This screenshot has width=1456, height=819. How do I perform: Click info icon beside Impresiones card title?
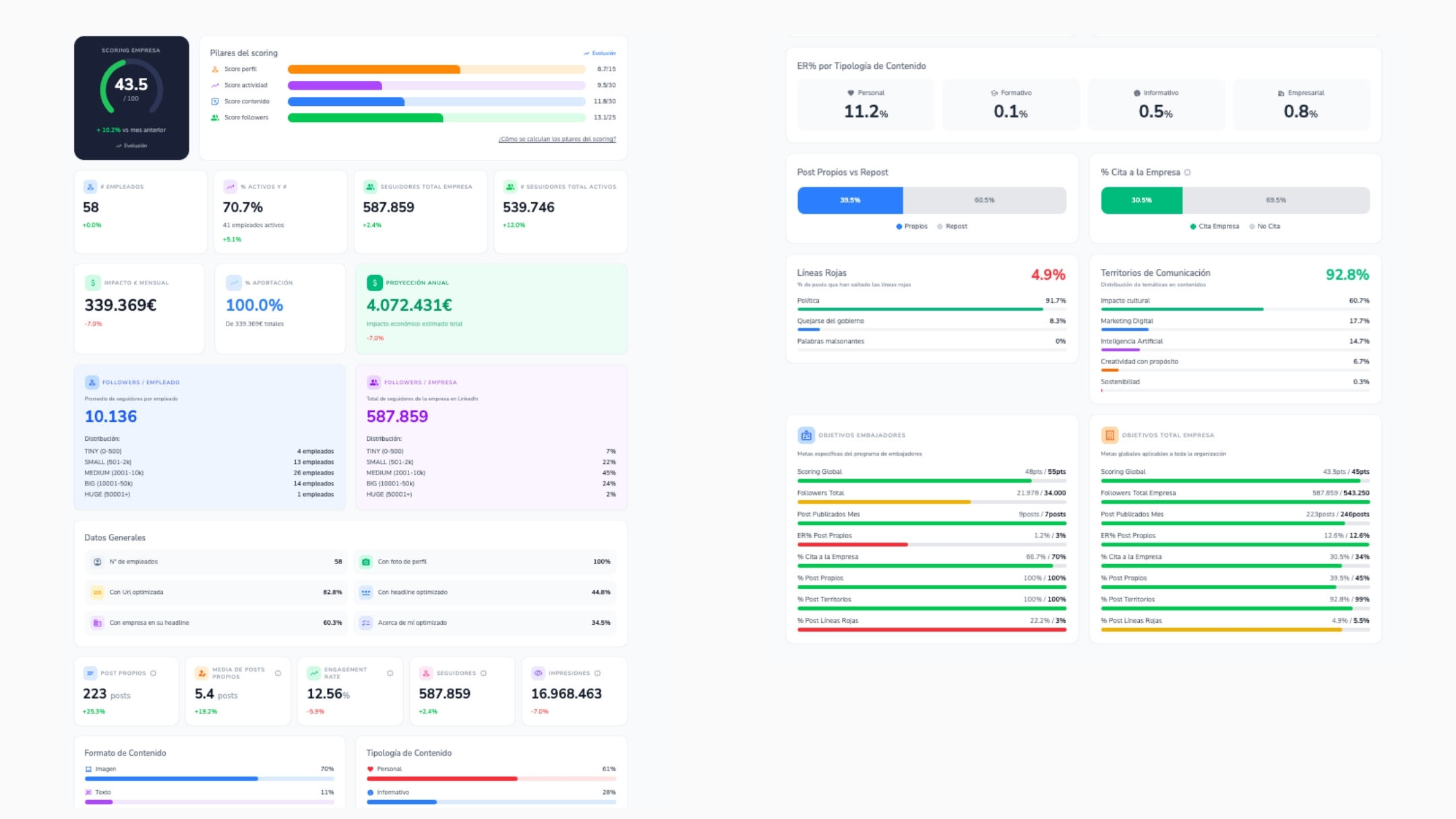[597, 673]
